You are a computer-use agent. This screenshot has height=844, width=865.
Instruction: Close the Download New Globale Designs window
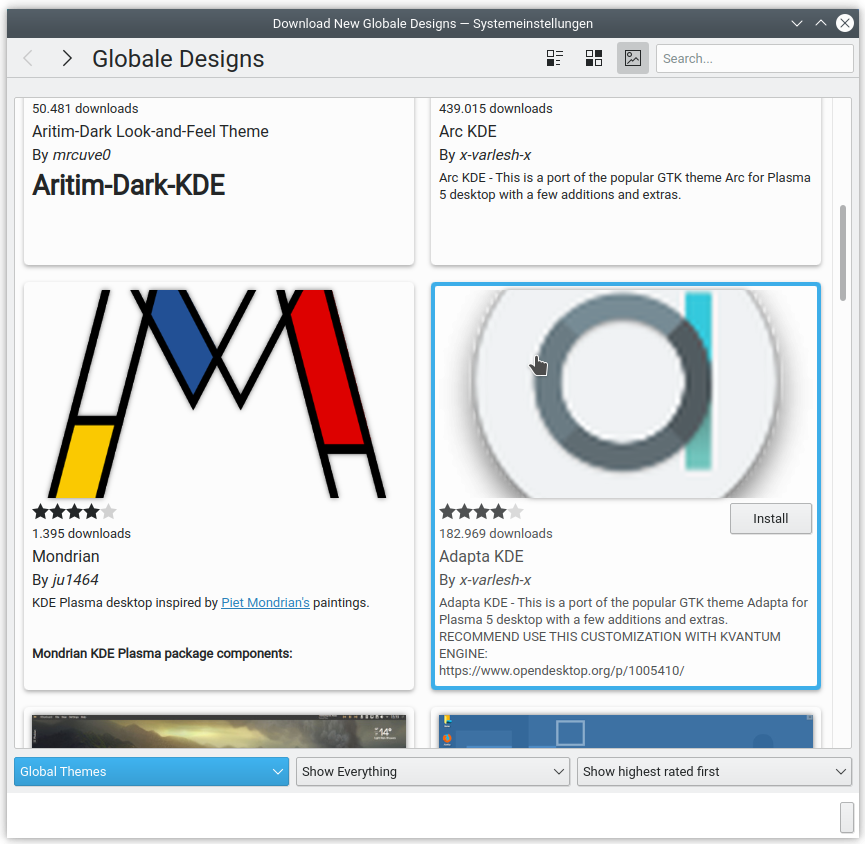tap(845, 23)
